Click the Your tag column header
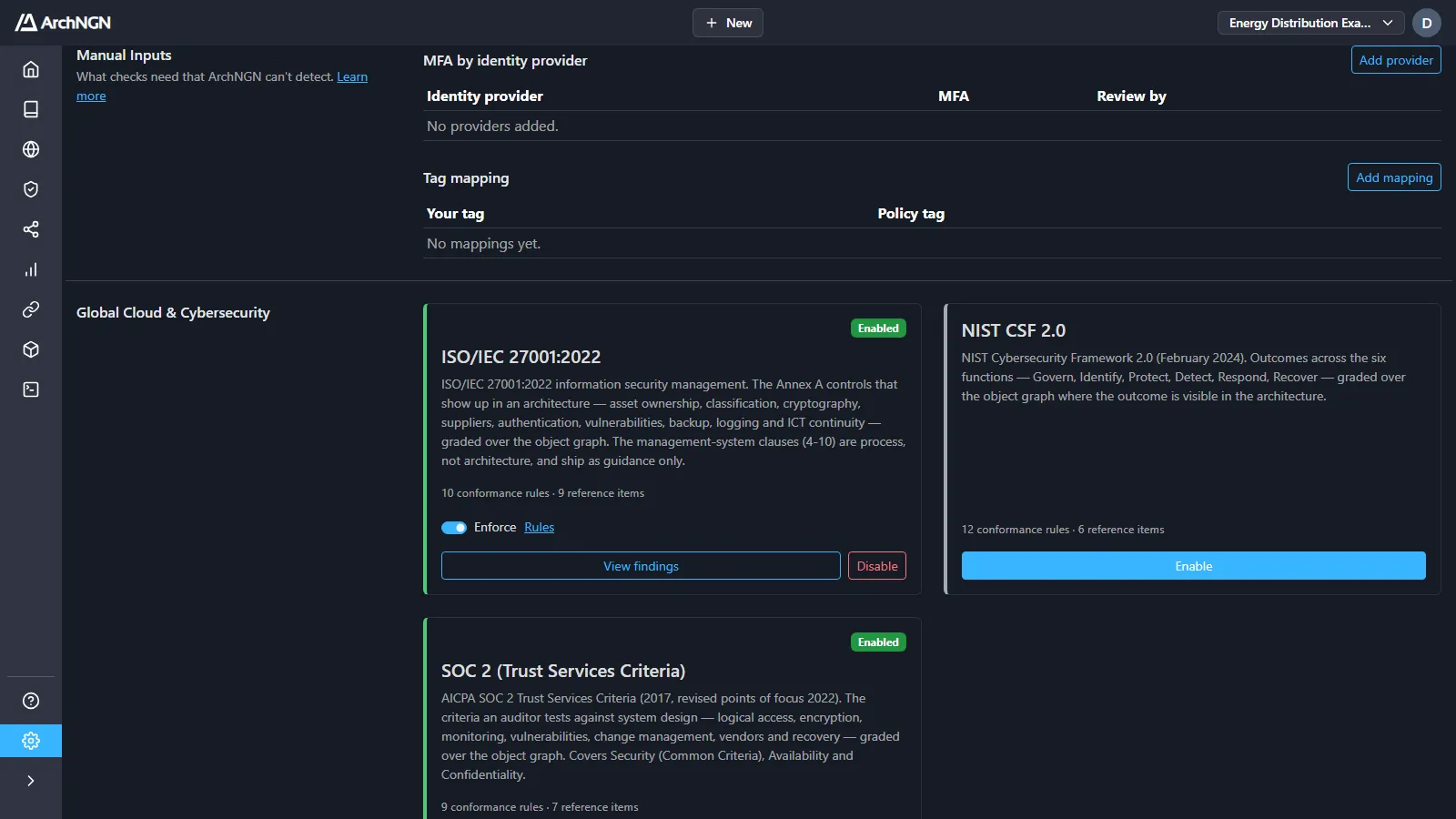The height and width of the screenshot is (819, 1456). click(455, 214)
